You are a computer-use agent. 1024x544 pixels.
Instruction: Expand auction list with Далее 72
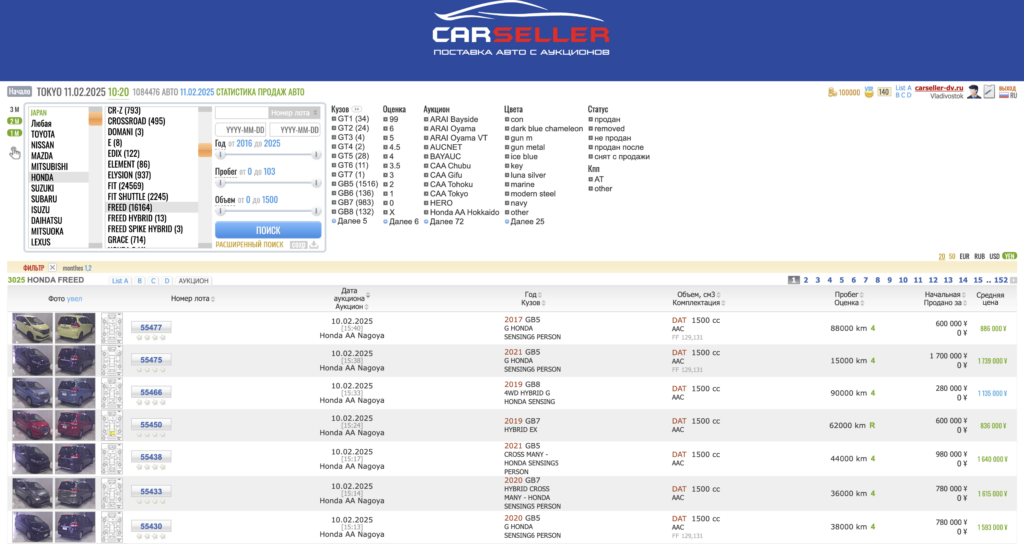(x=443, y=221)
